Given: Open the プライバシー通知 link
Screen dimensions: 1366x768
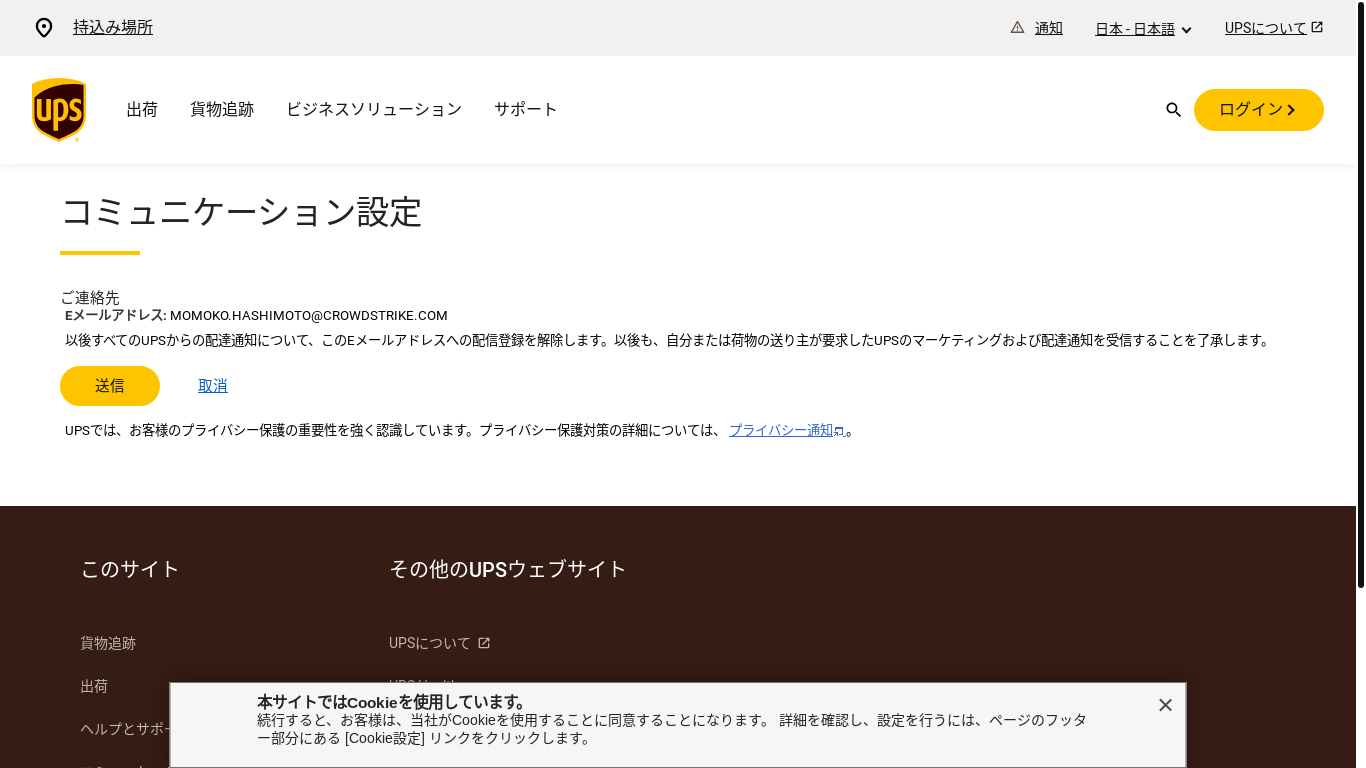Looking at the screenshot, I should pyautogui.click(x=786, y=430).
